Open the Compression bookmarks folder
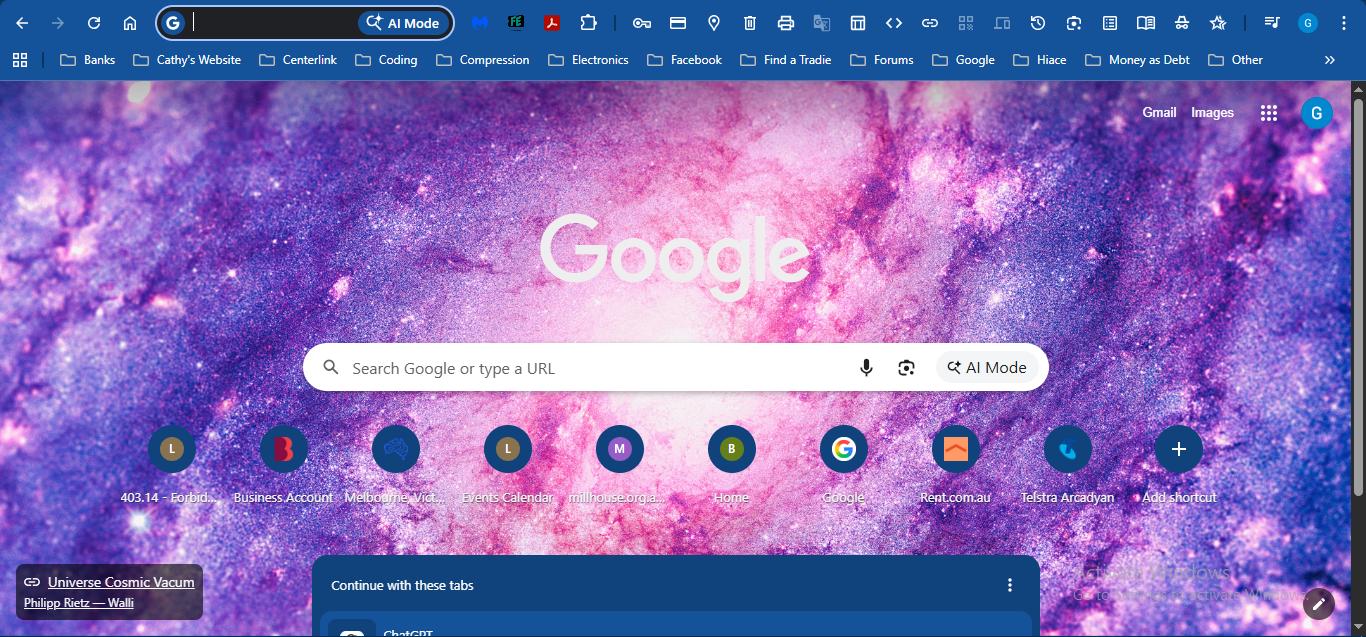Screen dimensions: 1366x637 483,60
